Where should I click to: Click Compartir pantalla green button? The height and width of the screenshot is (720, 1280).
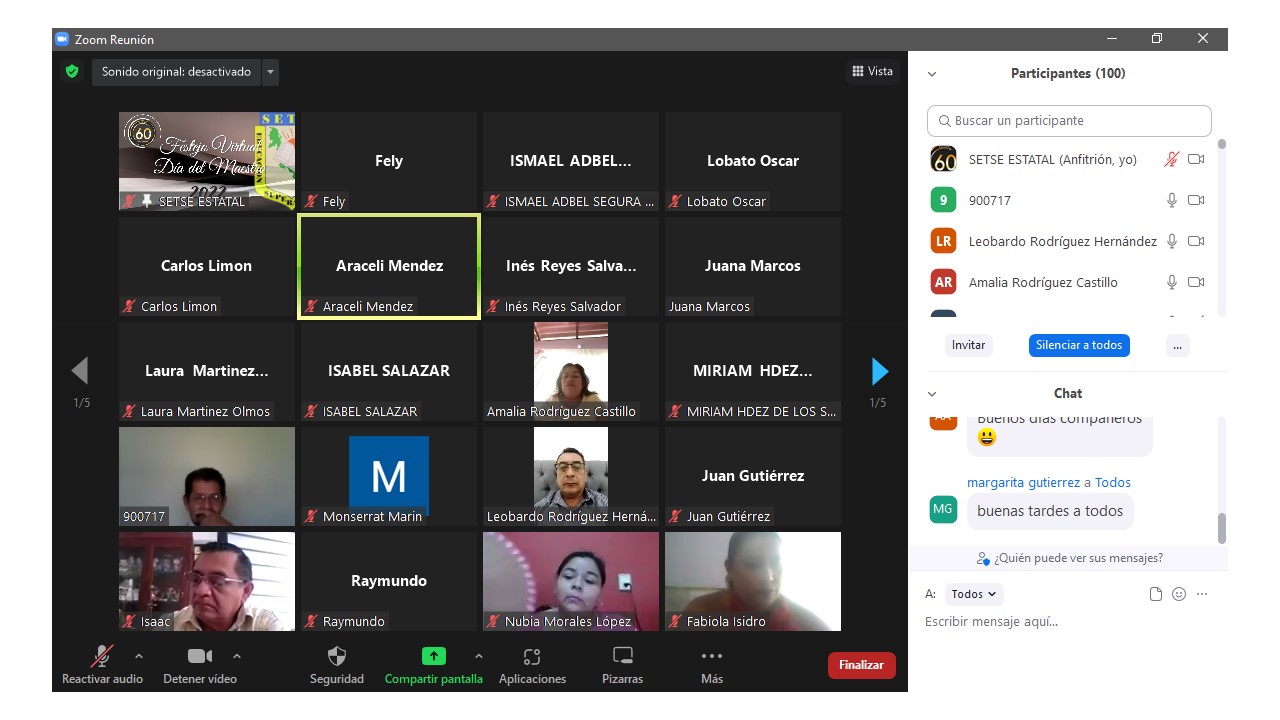click(x=433, y=665)
